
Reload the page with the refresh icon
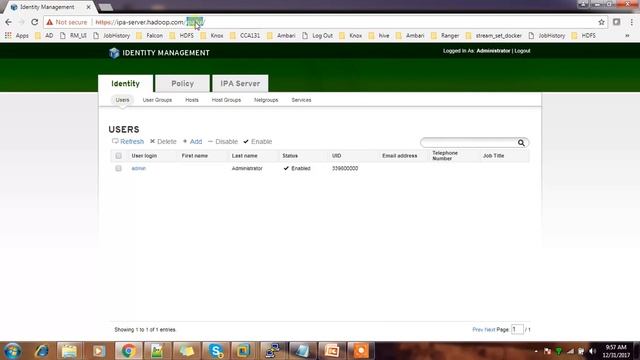point(35,22)
